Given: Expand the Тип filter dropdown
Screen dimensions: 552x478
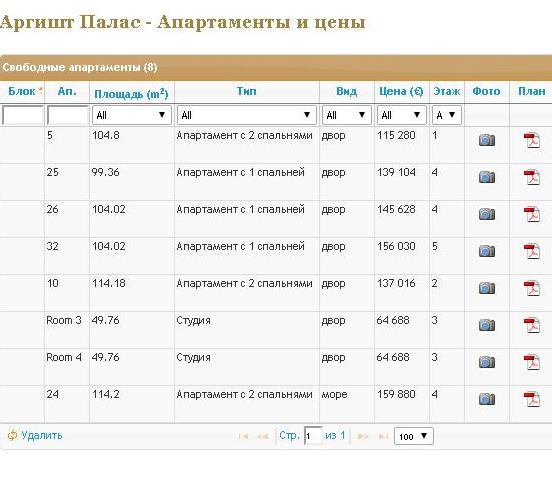Looking at the screenshot, I should pyautogui.click(x=246, y=115).
